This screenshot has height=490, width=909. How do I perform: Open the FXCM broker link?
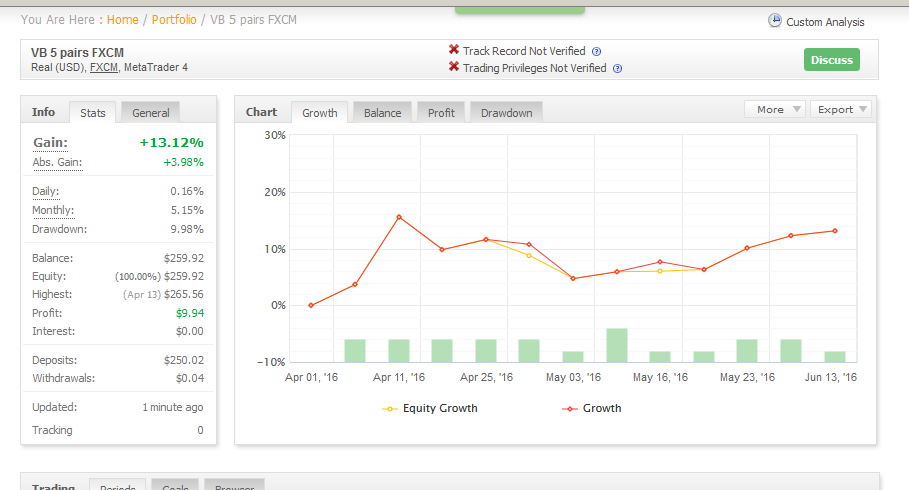click(104, 67)
